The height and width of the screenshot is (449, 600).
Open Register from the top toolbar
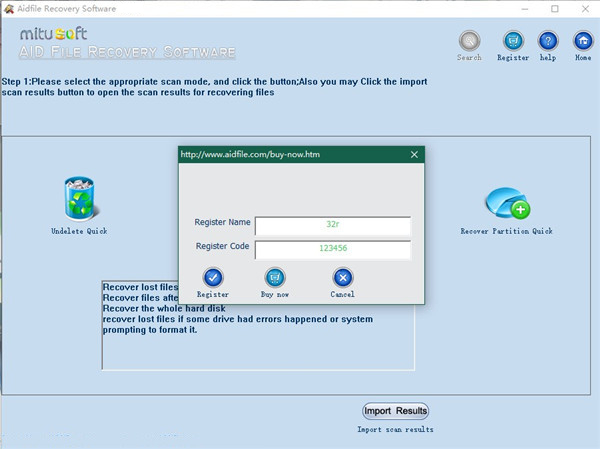pyautogui.click(x=513, y=42)
